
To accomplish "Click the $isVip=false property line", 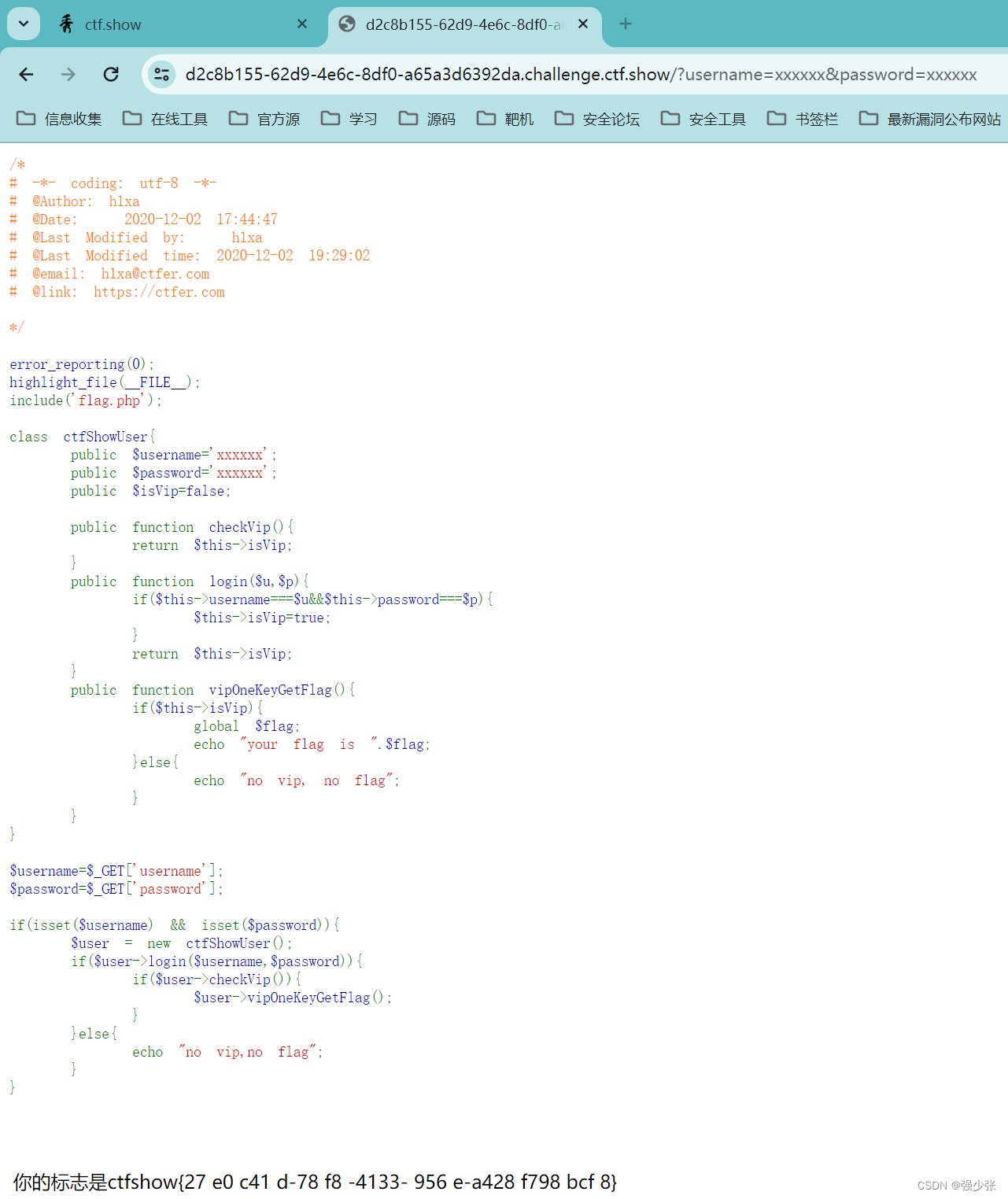I will [x=150, y=491].
